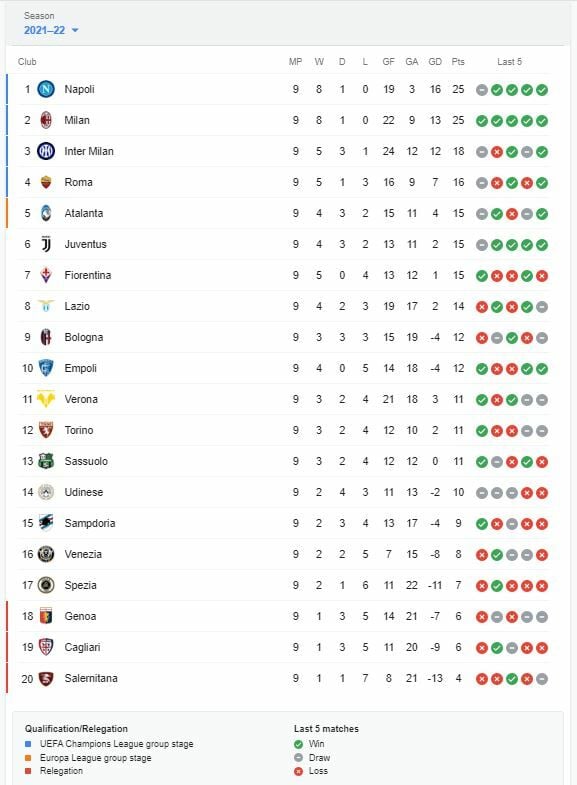Open the Fiorentina team link
The image size is (577, 785).
tap(88, 275)
